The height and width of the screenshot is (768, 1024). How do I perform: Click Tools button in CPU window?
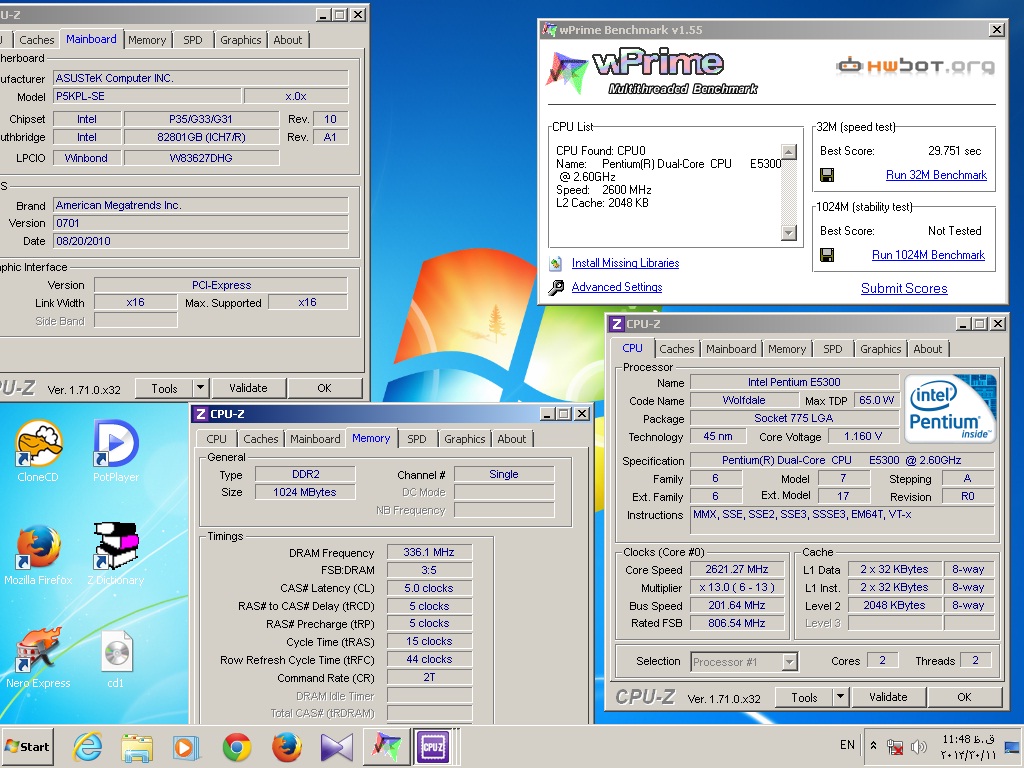pyautogui.click(x=804, y=697)
